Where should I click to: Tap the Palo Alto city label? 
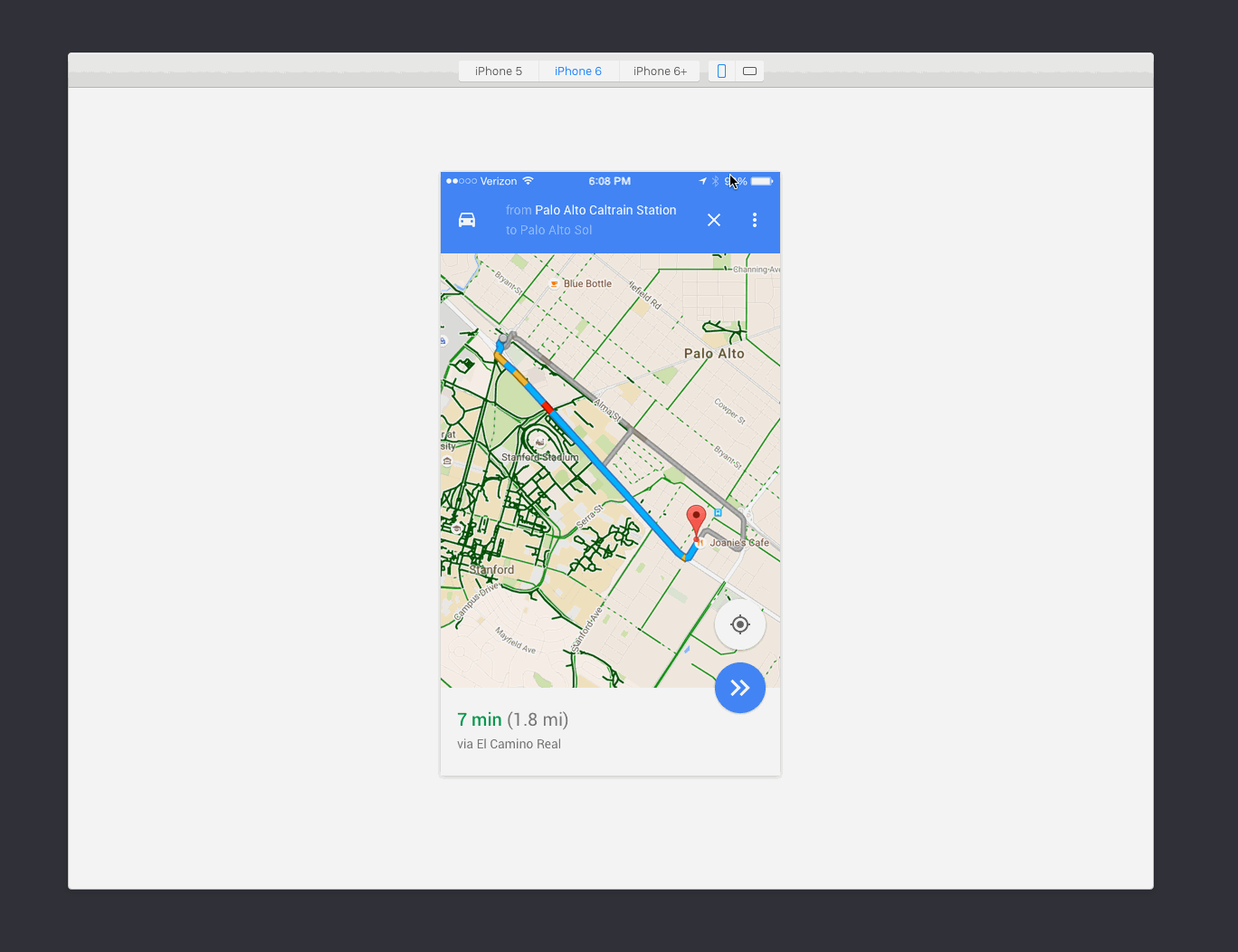click(x=714, y=354)
